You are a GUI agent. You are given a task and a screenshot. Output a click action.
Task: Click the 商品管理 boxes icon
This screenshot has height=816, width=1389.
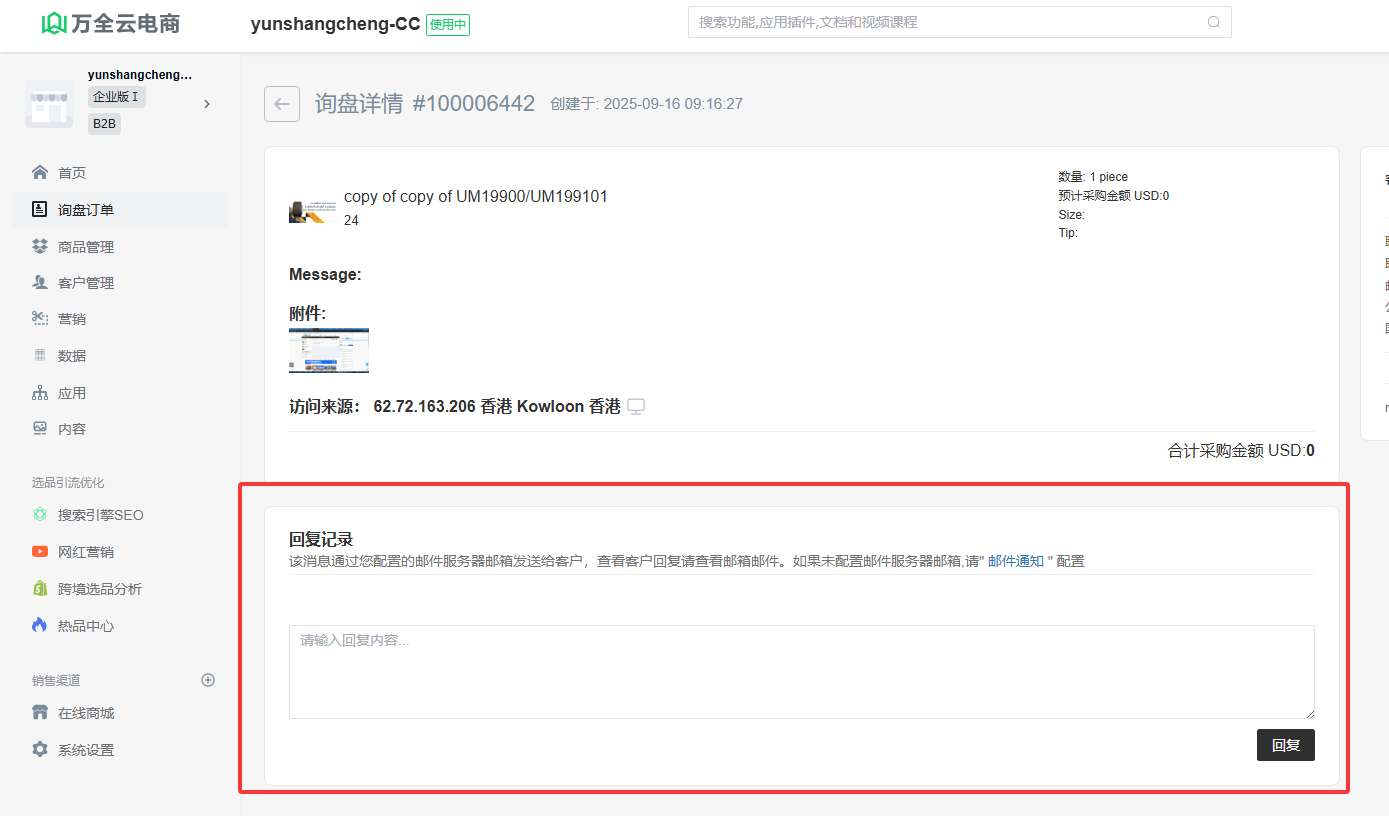click(x=40, y=246)
